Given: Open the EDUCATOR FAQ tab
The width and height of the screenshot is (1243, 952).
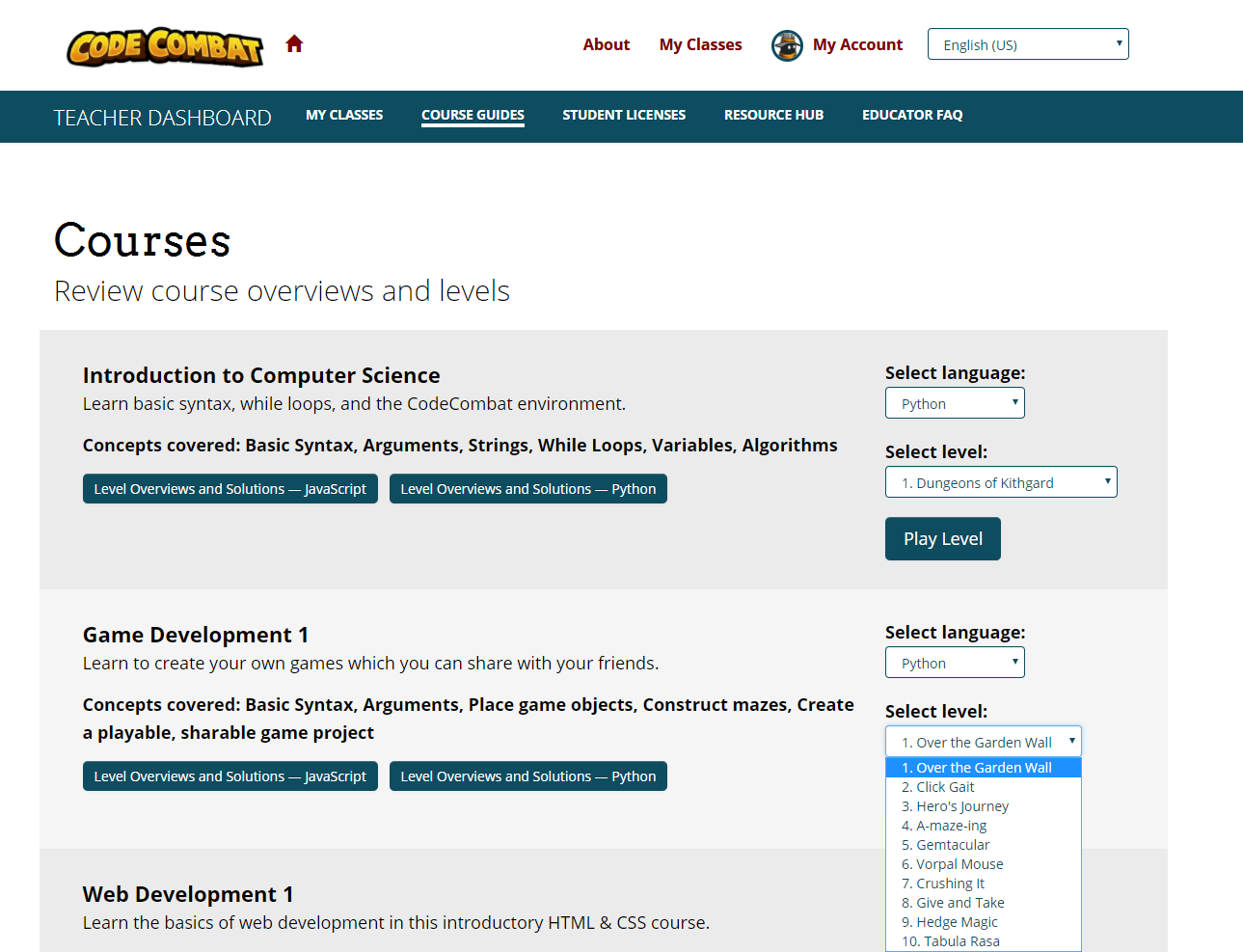Looking at the screenshot, I should 912,115.
